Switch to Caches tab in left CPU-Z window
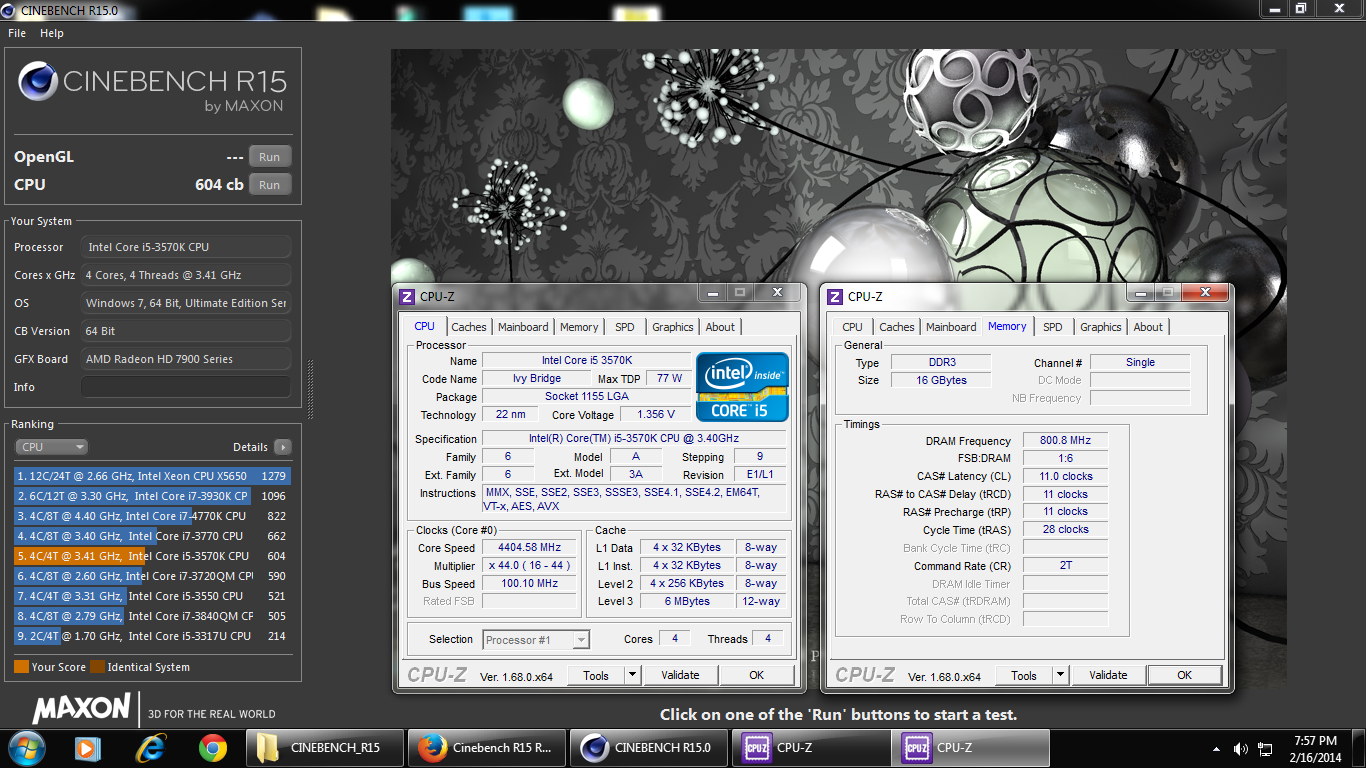 [468, 327]
